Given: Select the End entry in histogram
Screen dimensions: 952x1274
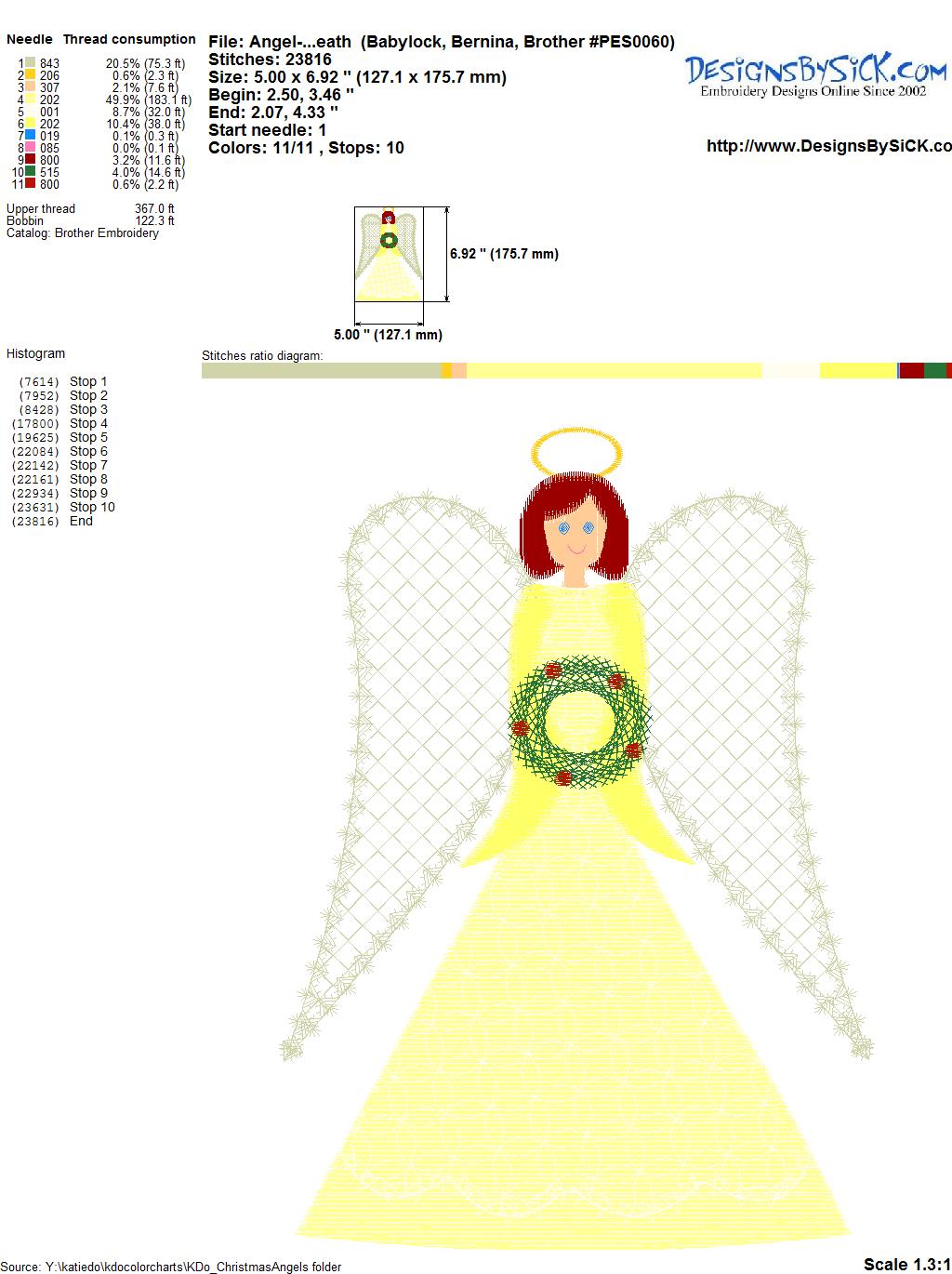Looking at the screenshot, I should [x=81, y=521].
